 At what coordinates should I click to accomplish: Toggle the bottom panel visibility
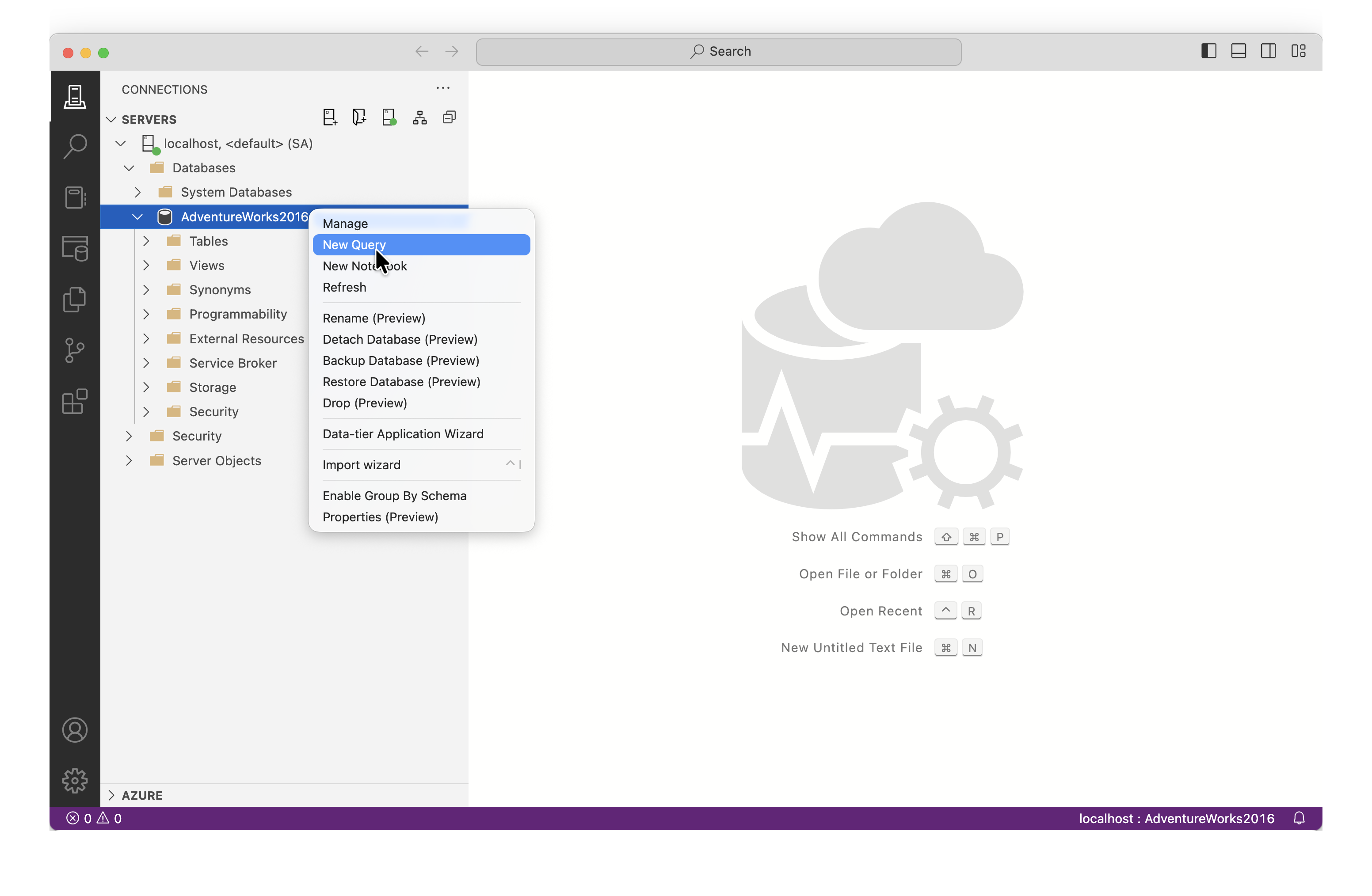point(1239,51)
